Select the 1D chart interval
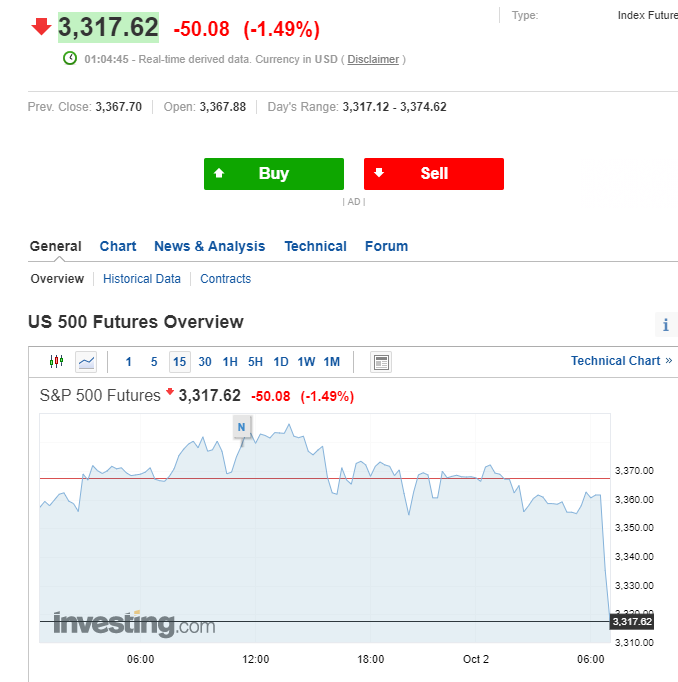The height and width of the screenshot is (682, 678). 281,362
